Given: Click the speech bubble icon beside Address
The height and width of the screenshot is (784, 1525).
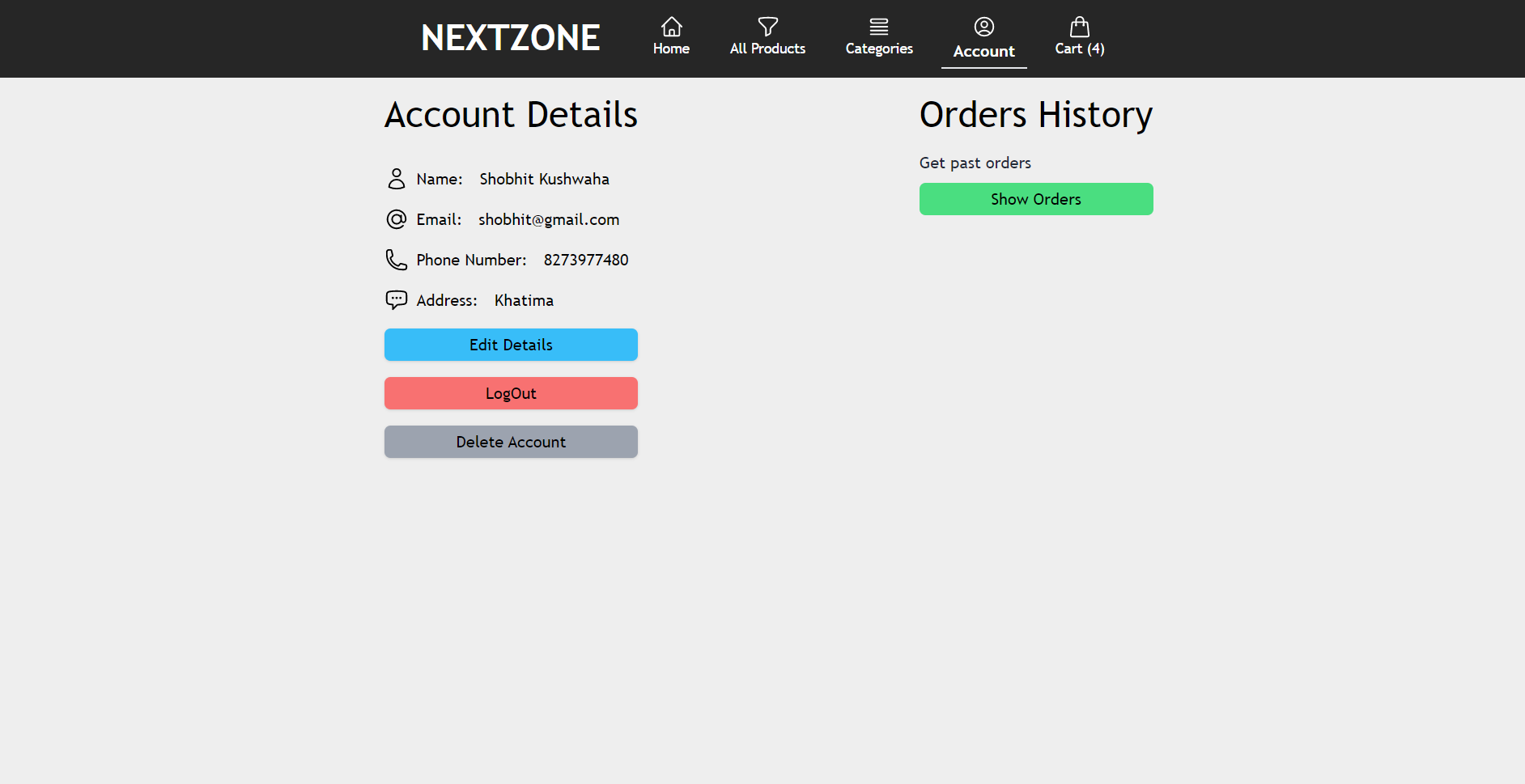Looking at the screenshot, I should tap(396, 299).
